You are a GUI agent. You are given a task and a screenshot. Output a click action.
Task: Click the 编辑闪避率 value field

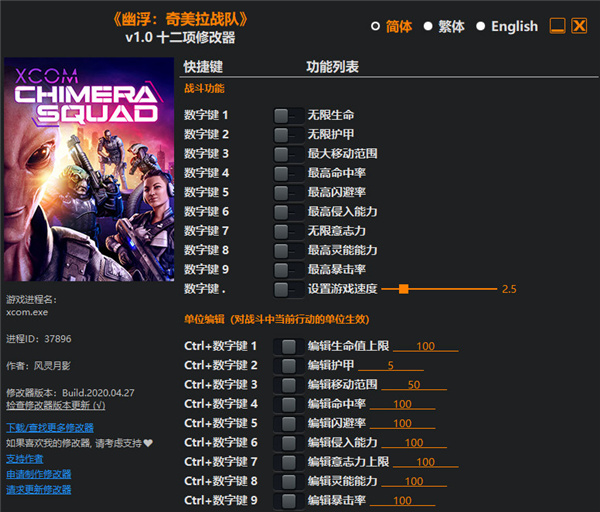coord(402,423)
